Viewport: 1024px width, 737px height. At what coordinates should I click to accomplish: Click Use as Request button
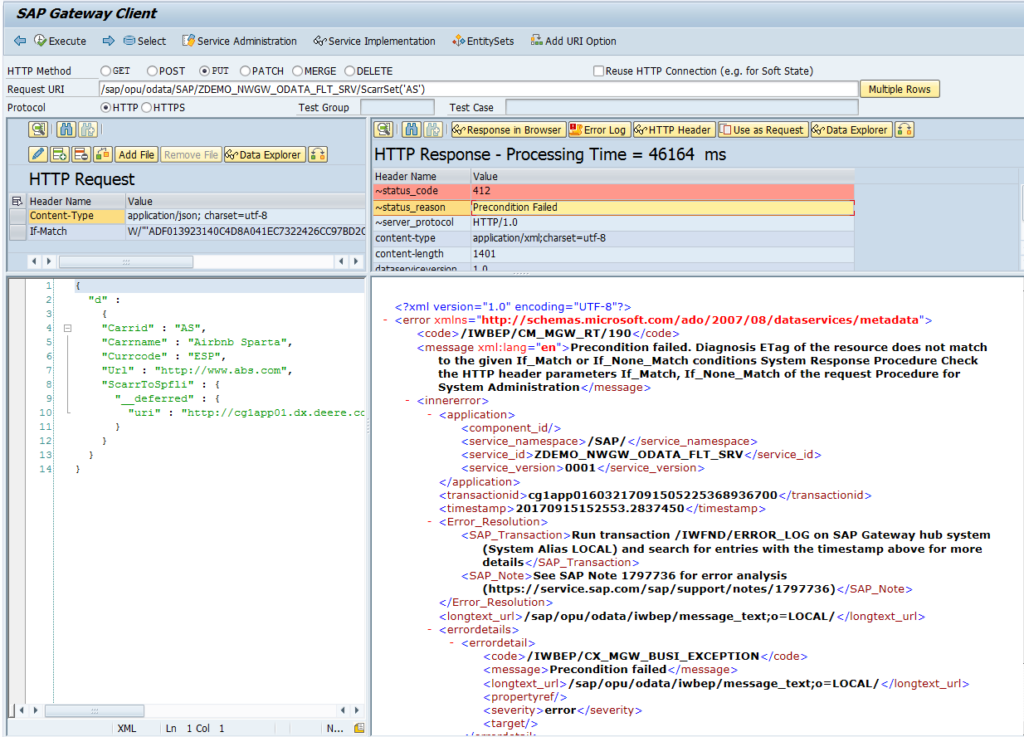pos(762,129)
